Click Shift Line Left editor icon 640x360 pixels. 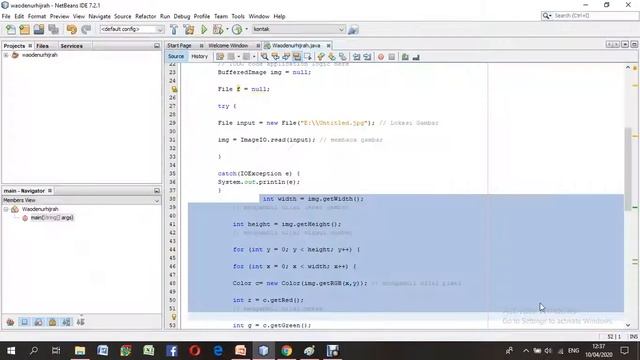[x=356, y=57]
